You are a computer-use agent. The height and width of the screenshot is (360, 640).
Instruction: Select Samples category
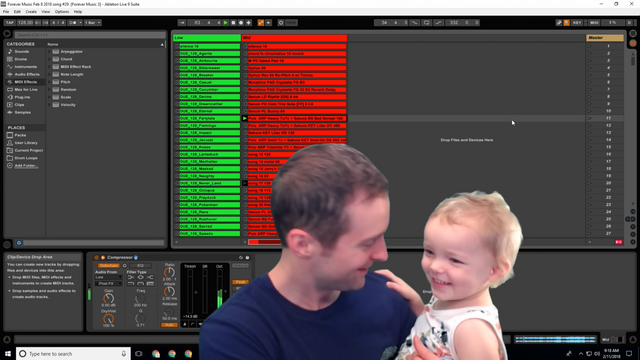22,112
